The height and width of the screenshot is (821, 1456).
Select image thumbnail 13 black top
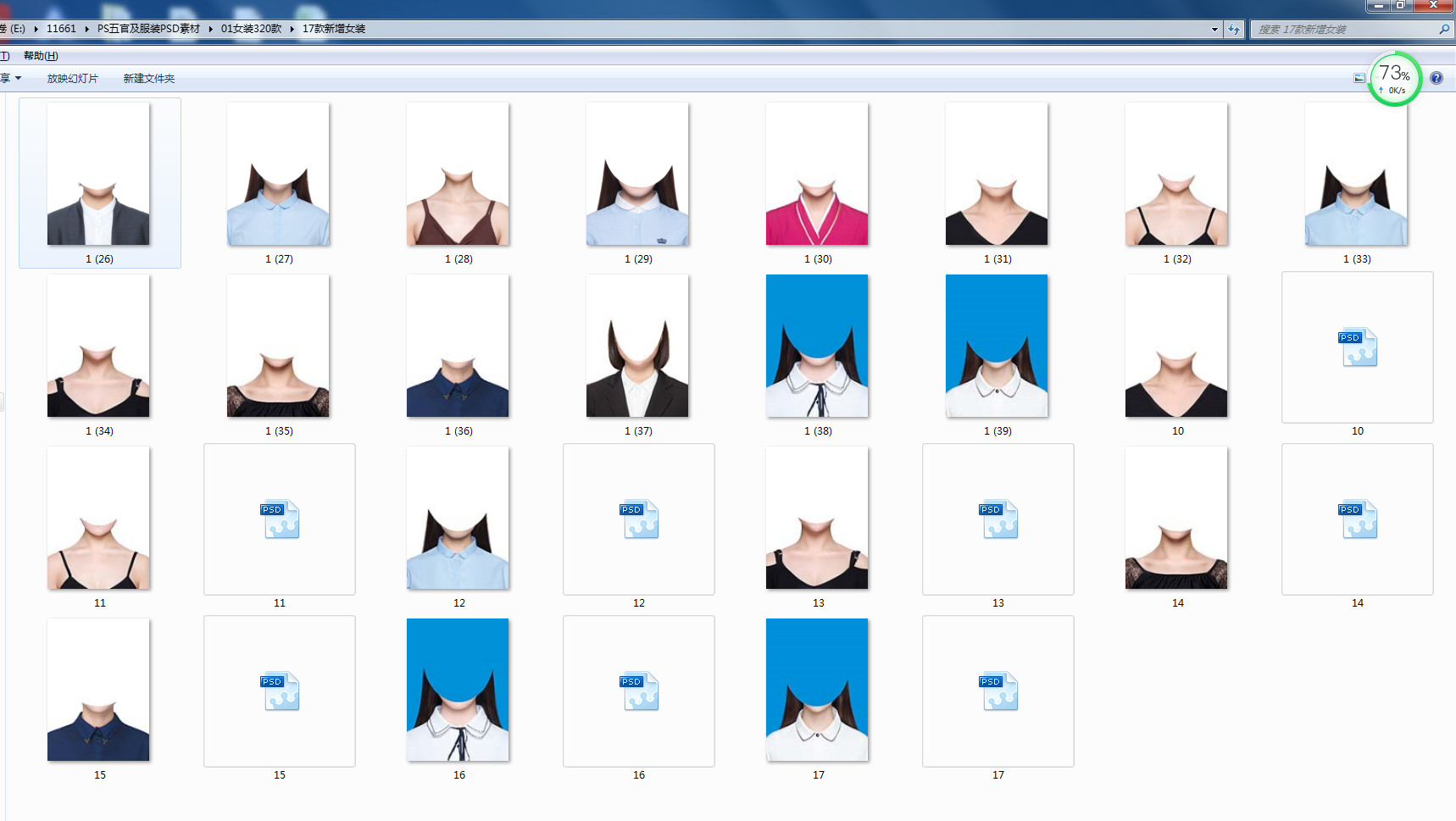click(x=817, y=518)
